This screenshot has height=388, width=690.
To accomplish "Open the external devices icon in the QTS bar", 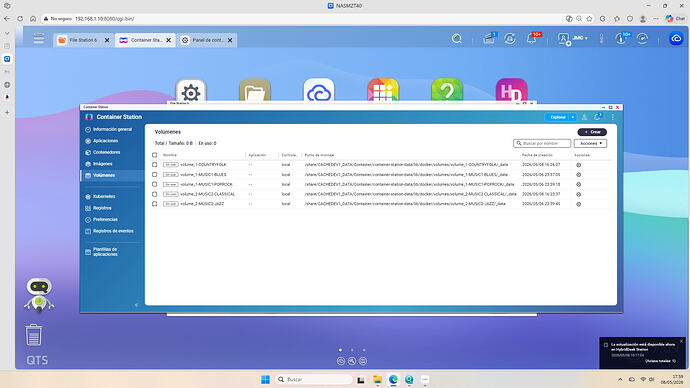I will [510, 39].
